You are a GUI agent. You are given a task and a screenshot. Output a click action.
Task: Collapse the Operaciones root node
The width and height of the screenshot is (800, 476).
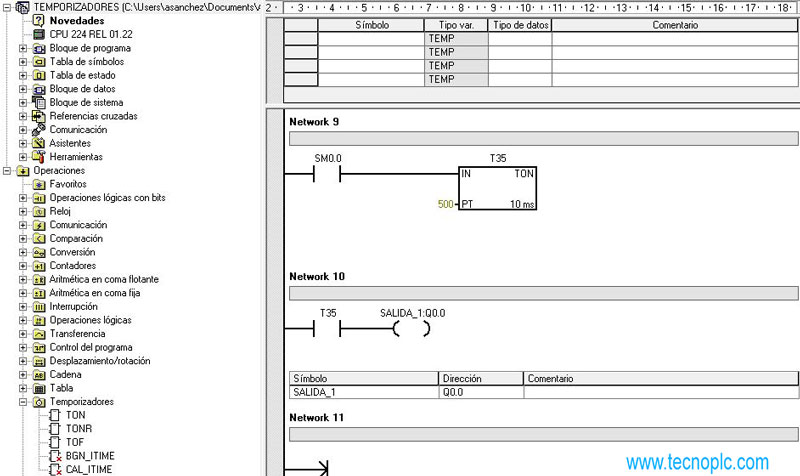tap(8, 171)
